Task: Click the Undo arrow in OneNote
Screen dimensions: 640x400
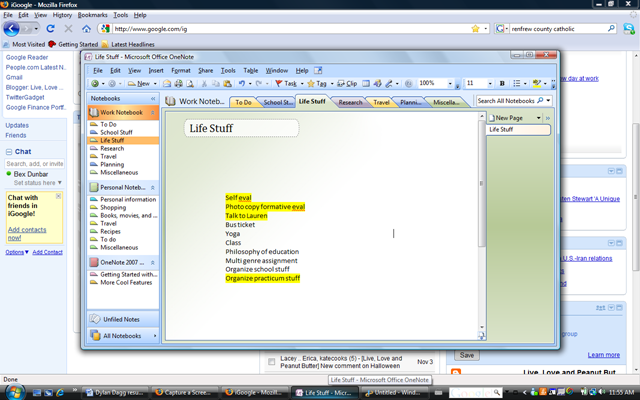Action: pyautogui.click(x=242, y=83)
